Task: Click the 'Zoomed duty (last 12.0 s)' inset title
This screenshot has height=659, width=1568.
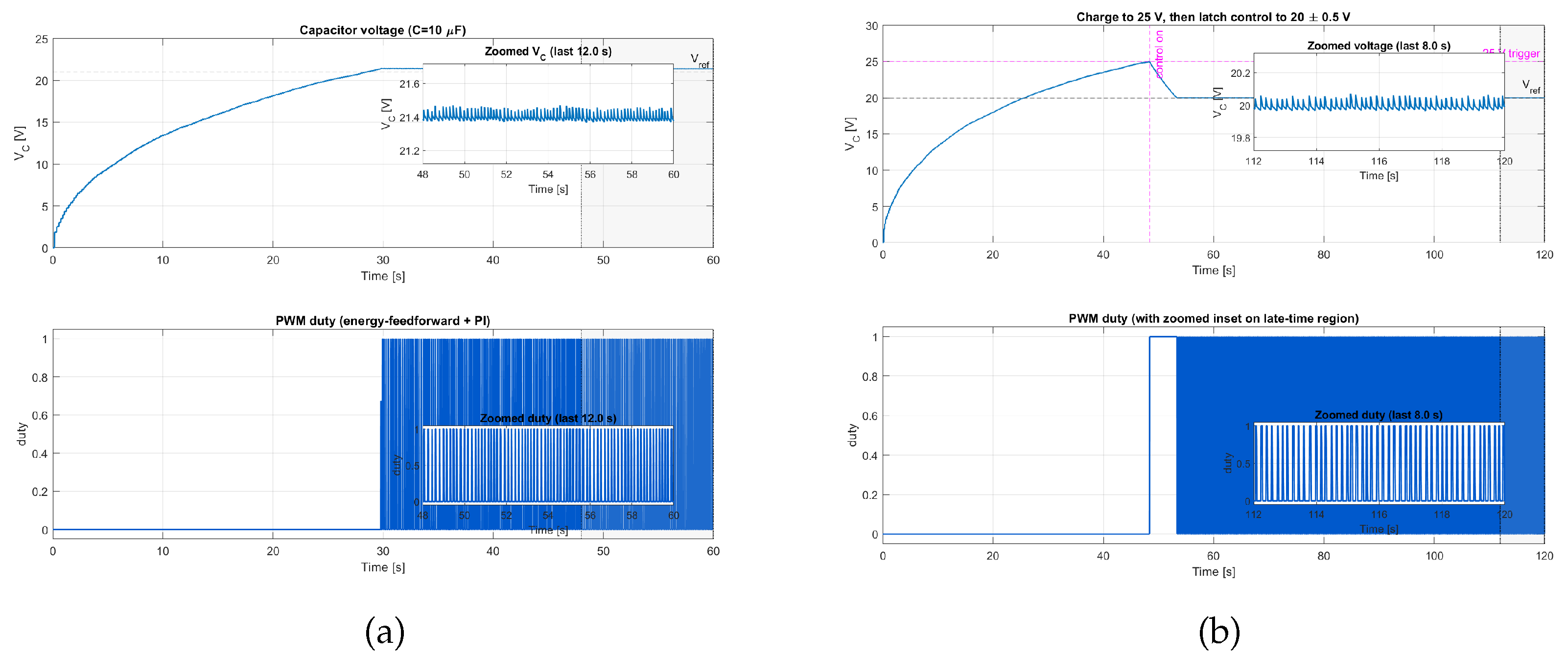Action: pyautogui.click(x=548, y=418)
